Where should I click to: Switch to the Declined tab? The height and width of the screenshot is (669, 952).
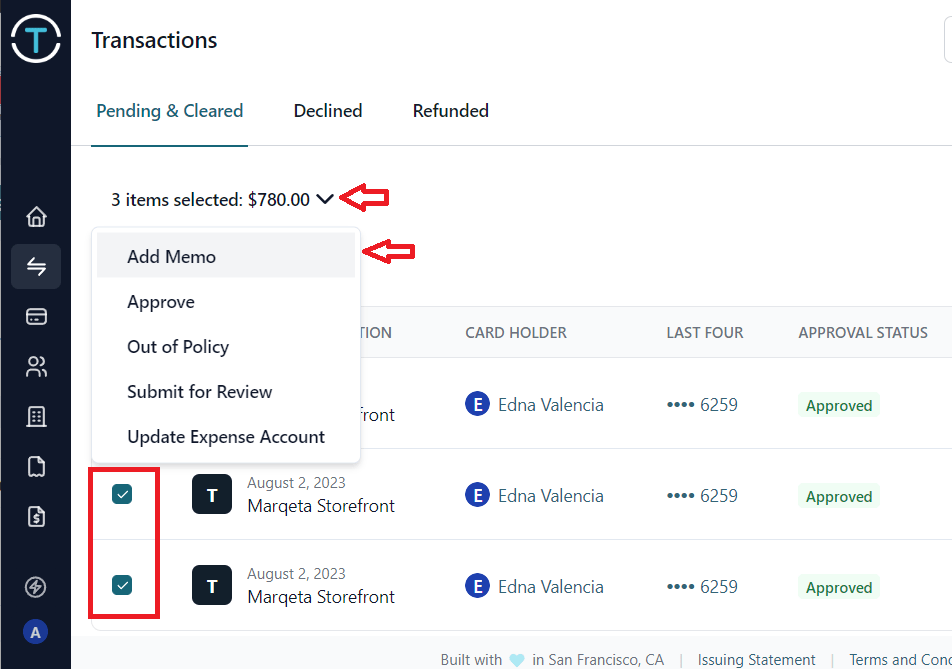tap(327, 111)
